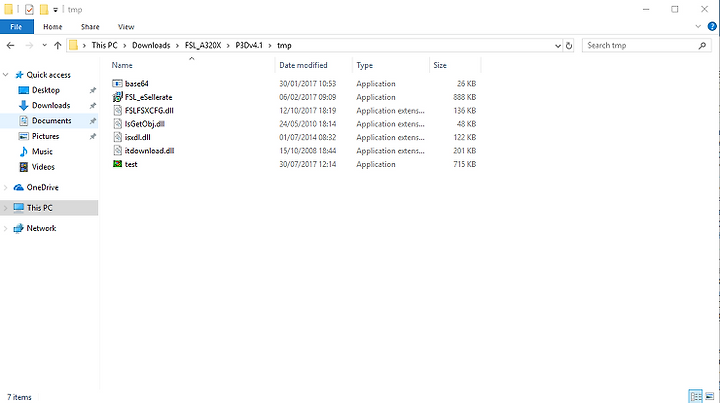Select Network in navigation pane
720x403 pixels.
(x=41, y=228)
